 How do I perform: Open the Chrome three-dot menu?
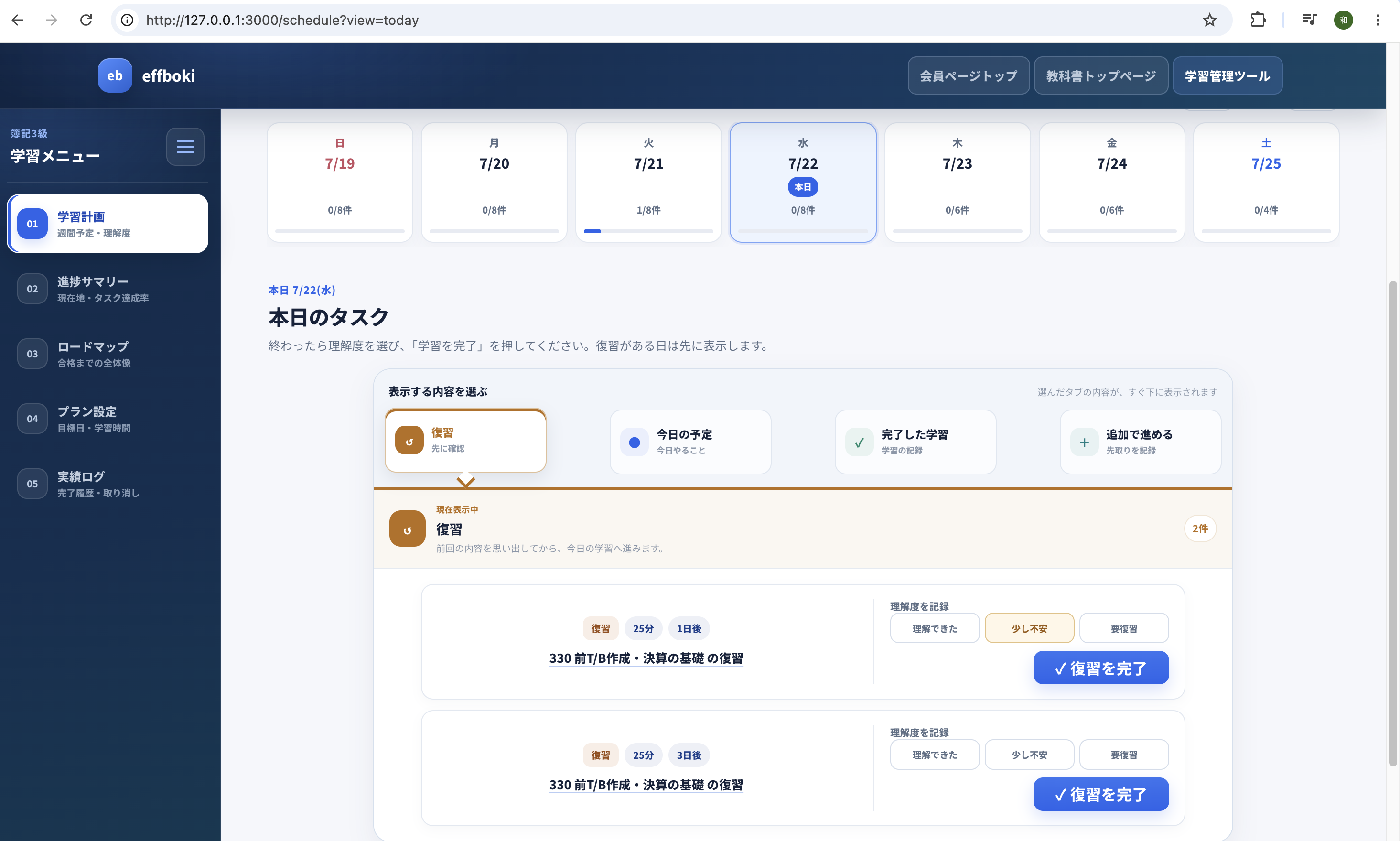1378,21
